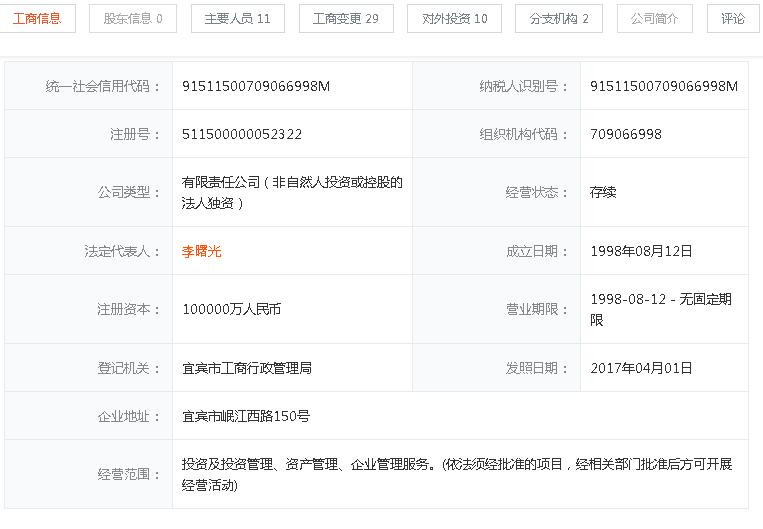Go to the 评论 tab

point(733,18)
